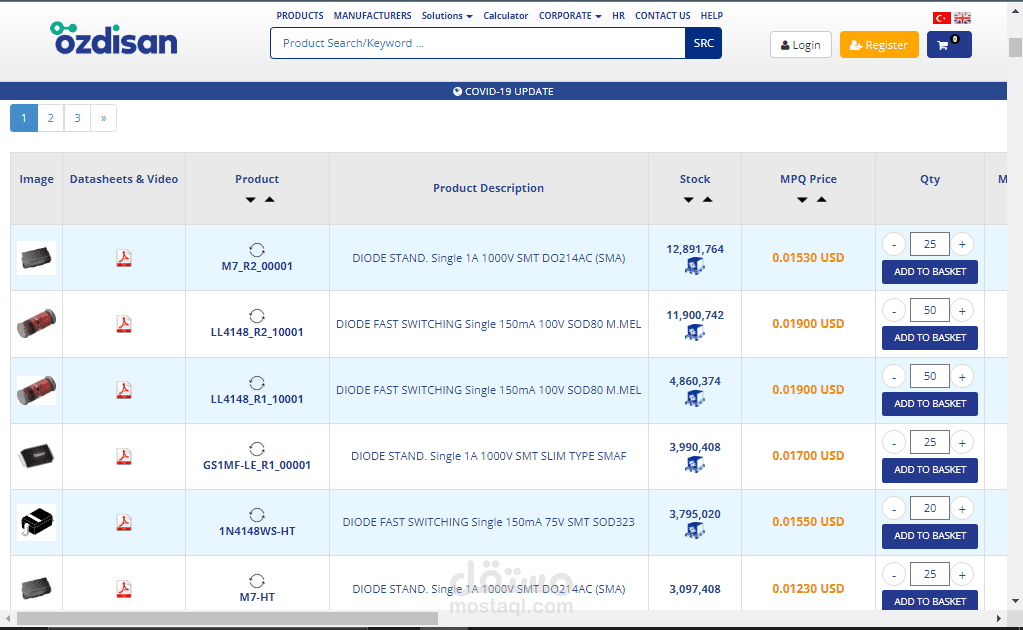This screenshot has height=630, width=1023.
Task: Click compare icon above 1N4148WS-HT
Action: coord(257,515)
